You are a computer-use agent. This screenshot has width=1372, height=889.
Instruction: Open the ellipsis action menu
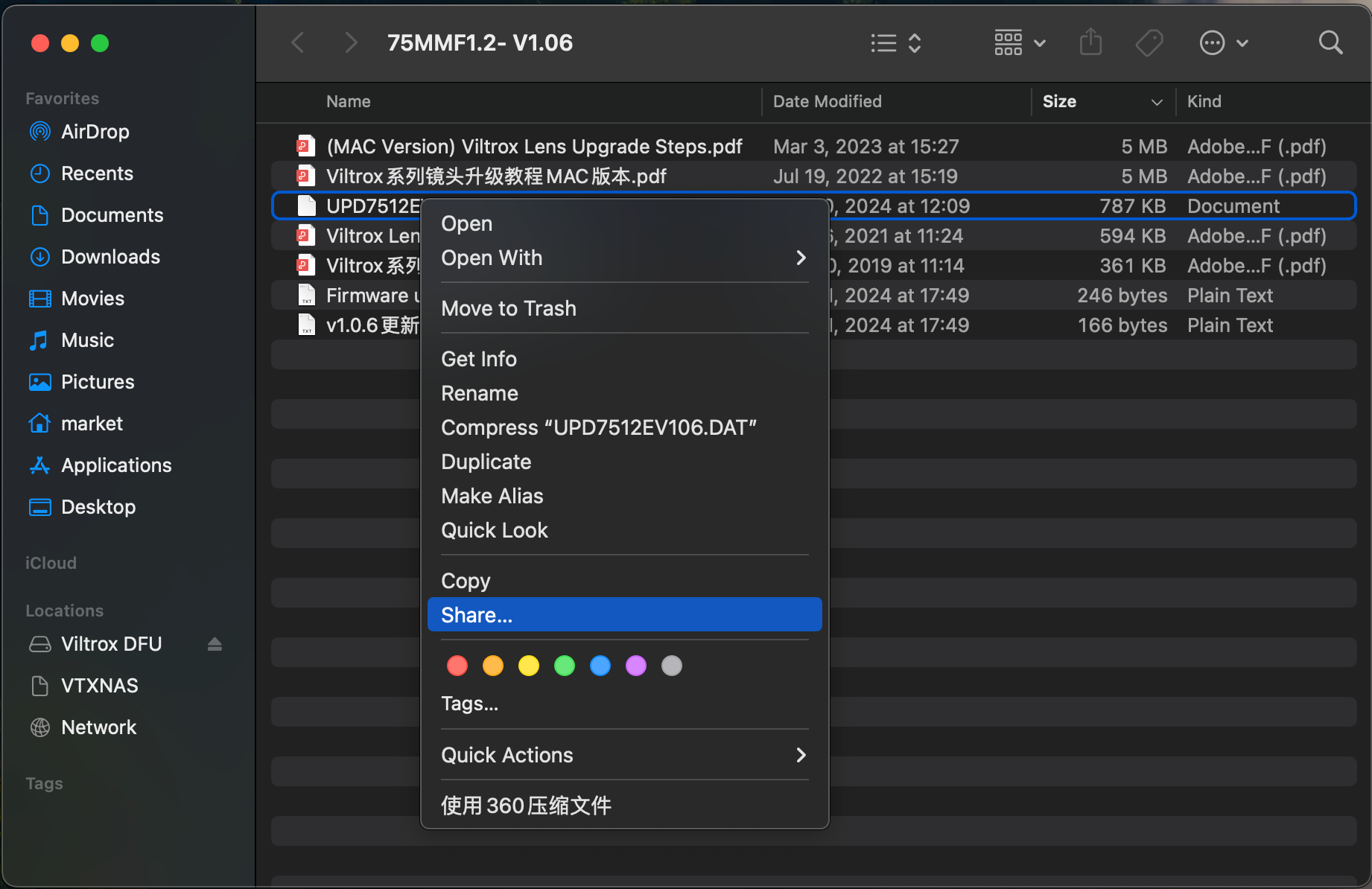click(x=1224, y=43)
